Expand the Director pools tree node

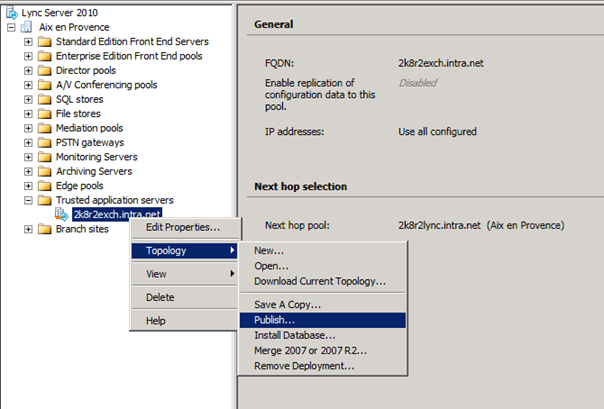[28, 70]
